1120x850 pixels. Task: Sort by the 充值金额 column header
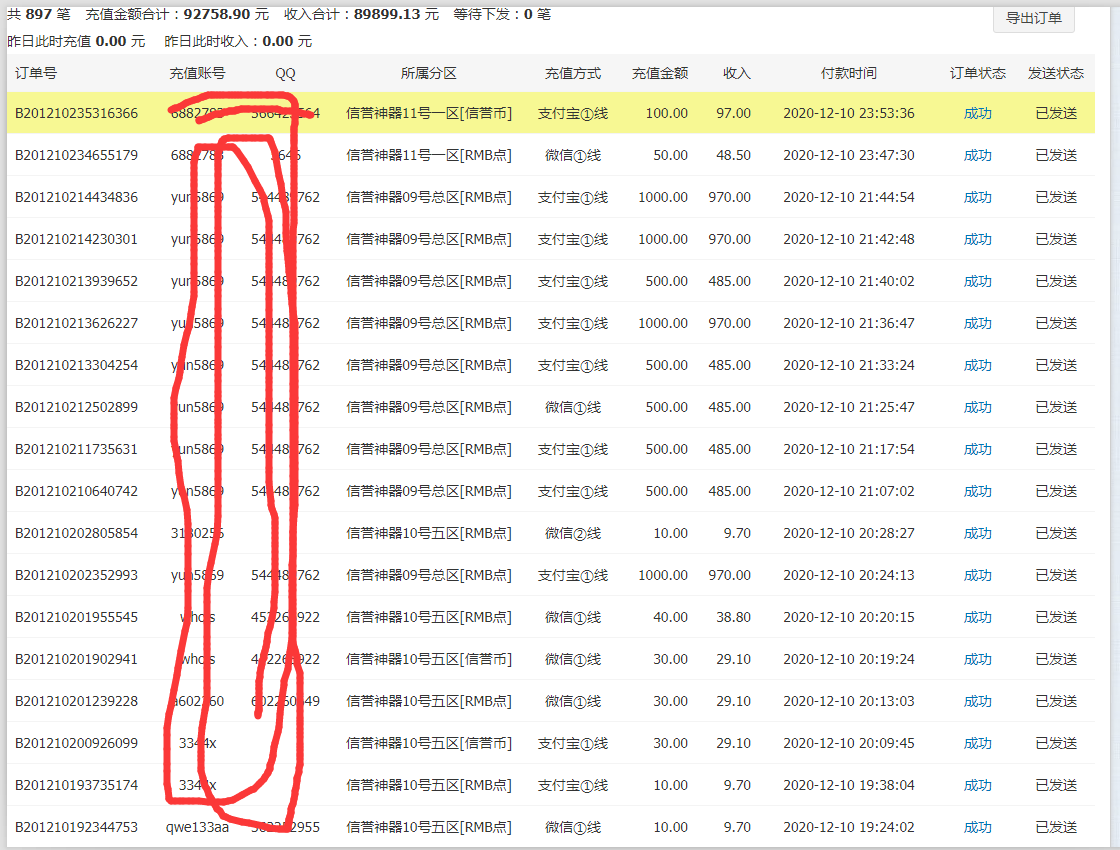tap(658, 73)
